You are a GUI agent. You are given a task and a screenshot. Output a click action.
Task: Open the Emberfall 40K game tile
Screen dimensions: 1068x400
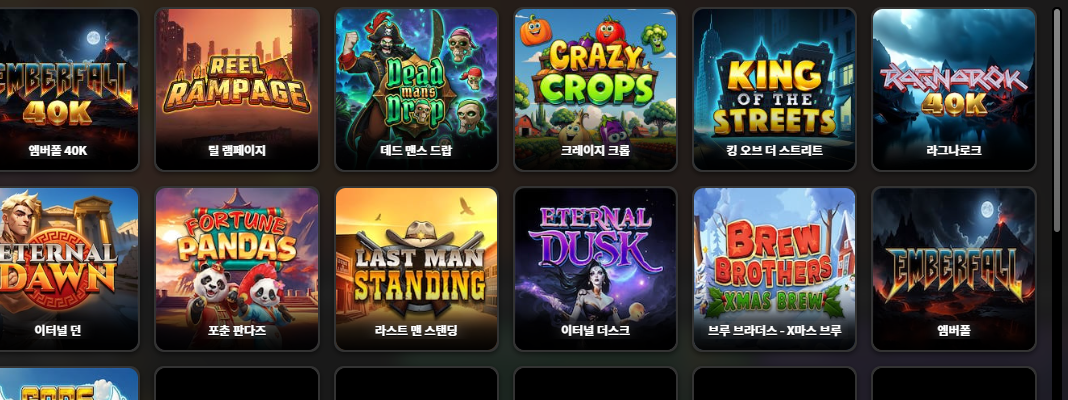coord(69,89)
